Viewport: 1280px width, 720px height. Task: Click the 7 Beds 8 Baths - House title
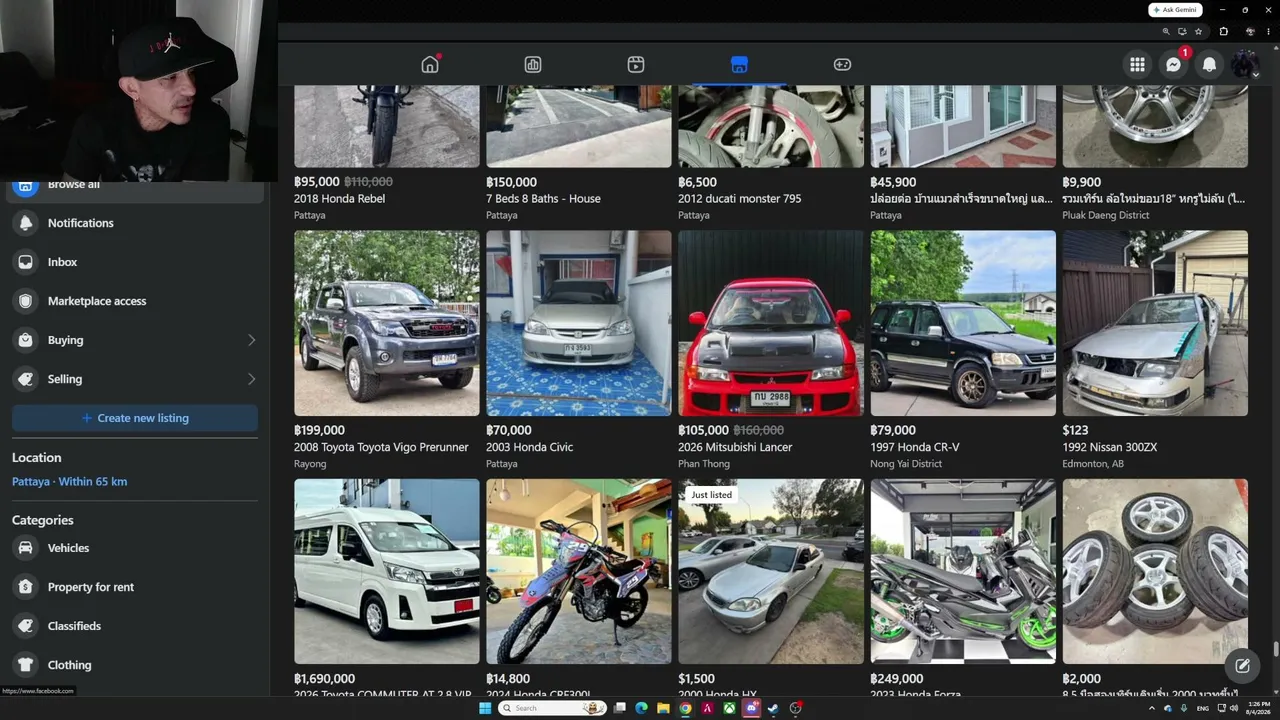(543, 199)
